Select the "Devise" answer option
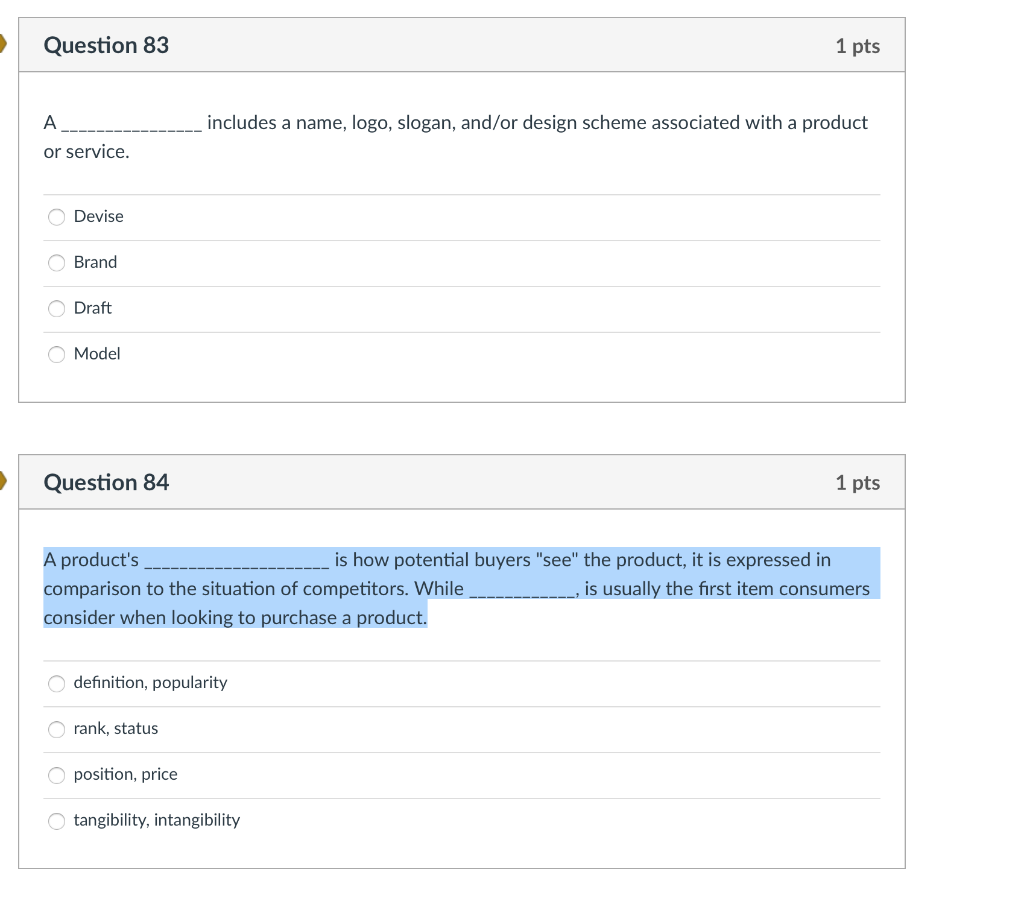 pyautogui.click(x=57, y=217)
